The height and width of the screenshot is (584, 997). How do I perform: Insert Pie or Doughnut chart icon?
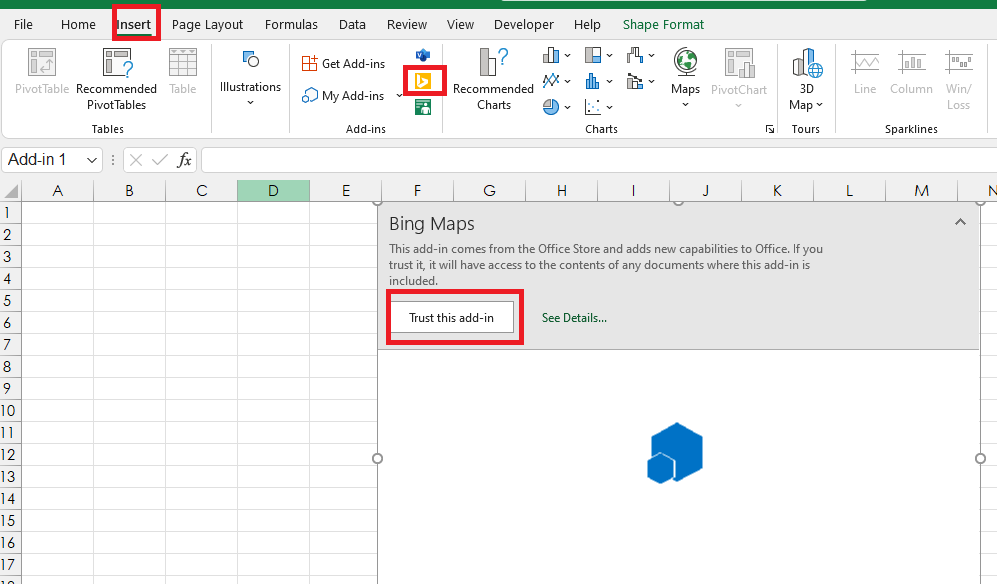551,107
